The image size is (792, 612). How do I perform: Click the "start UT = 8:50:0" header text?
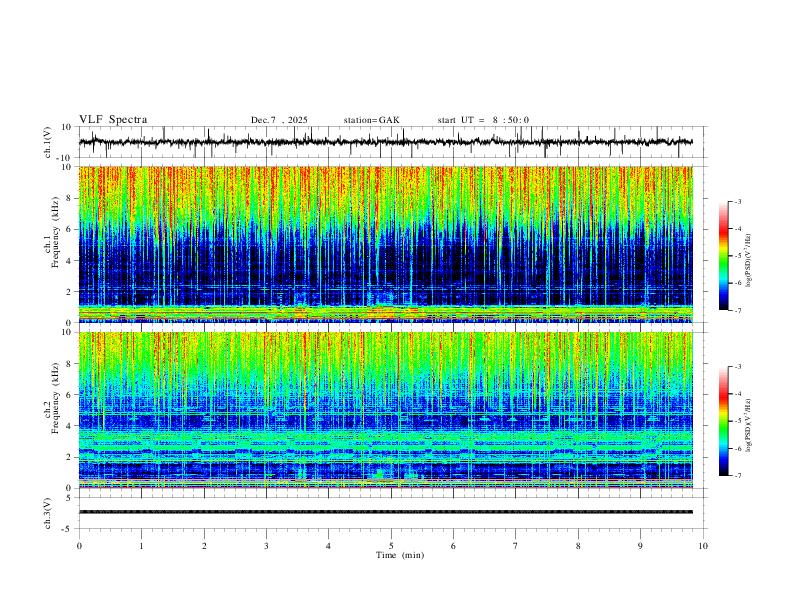(x=483, y=120)
